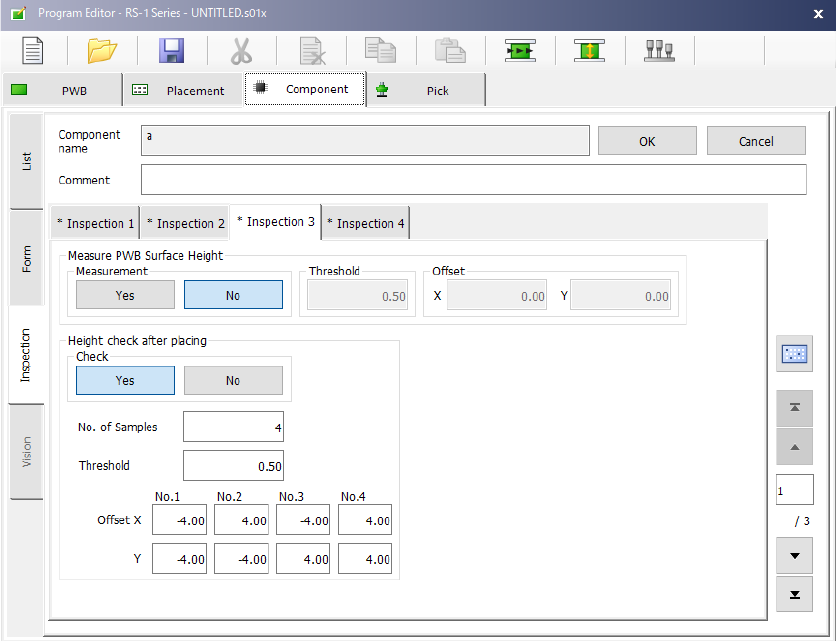Click the Delete page toolbar icon
Image resolution: width=836 pixels, height=641 pixels.
(x=312, y=51)
